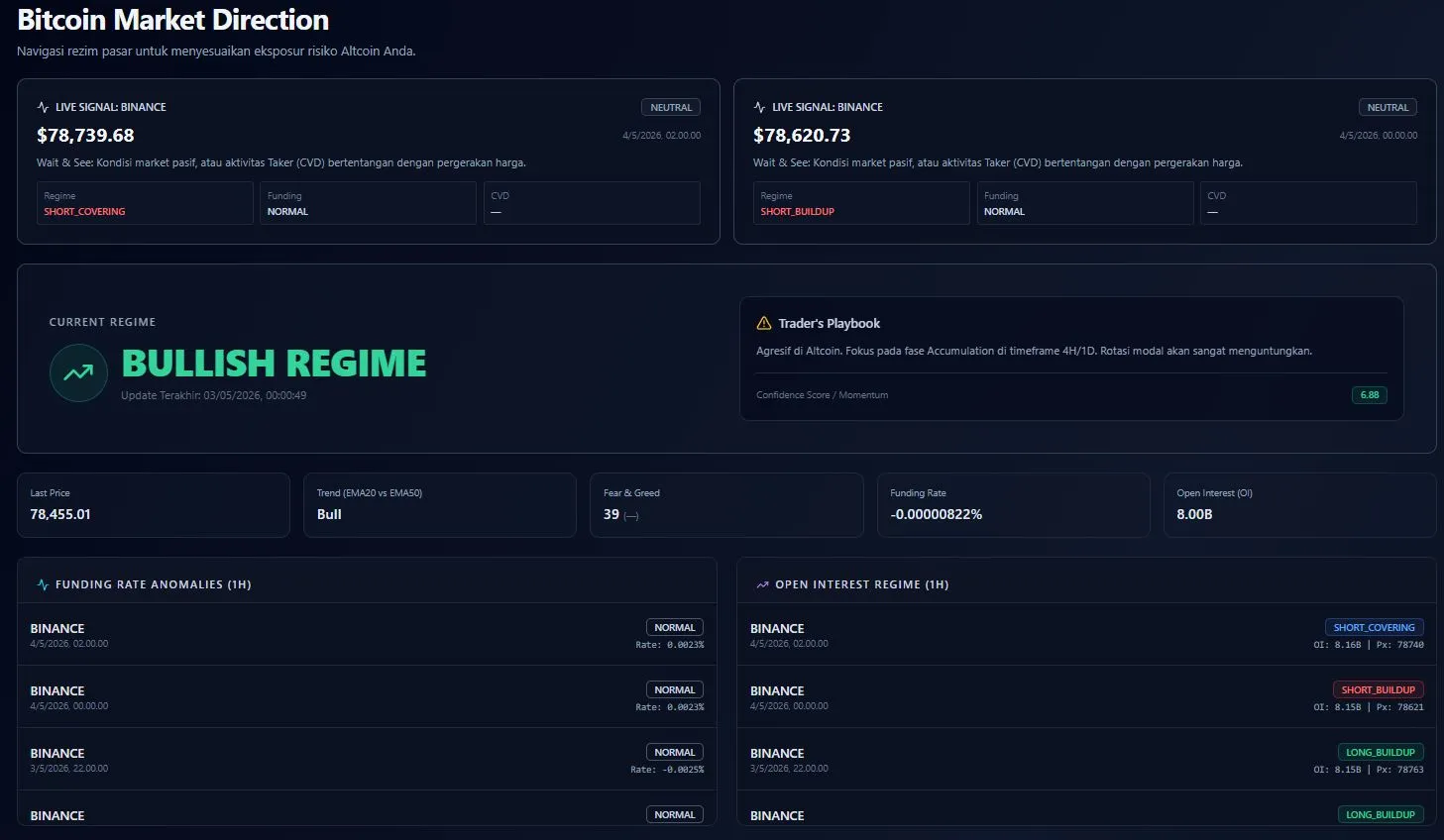
Task: Click the Trend EMA20 vs EMA50 Bull card
Action: click(440, 505)
